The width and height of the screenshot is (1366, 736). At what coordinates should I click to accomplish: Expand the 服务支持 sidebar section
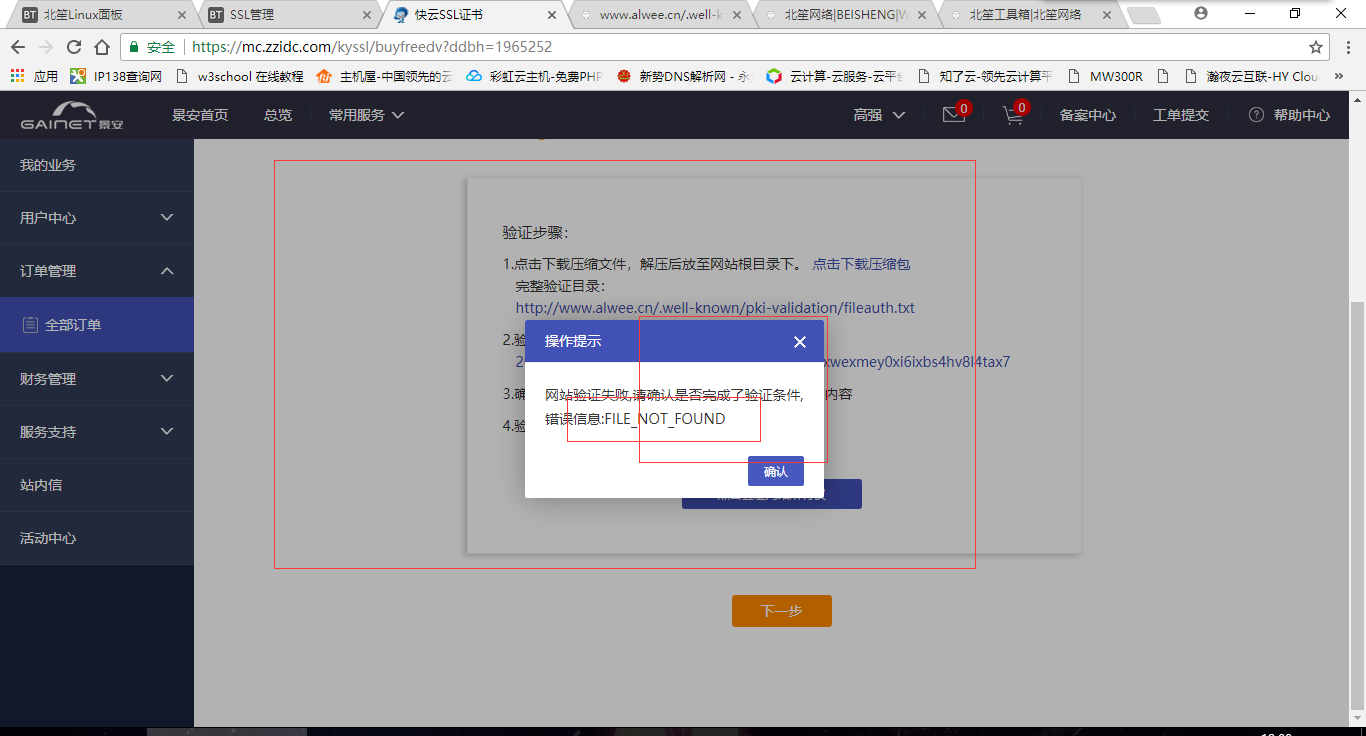click(x=97, y=432)
